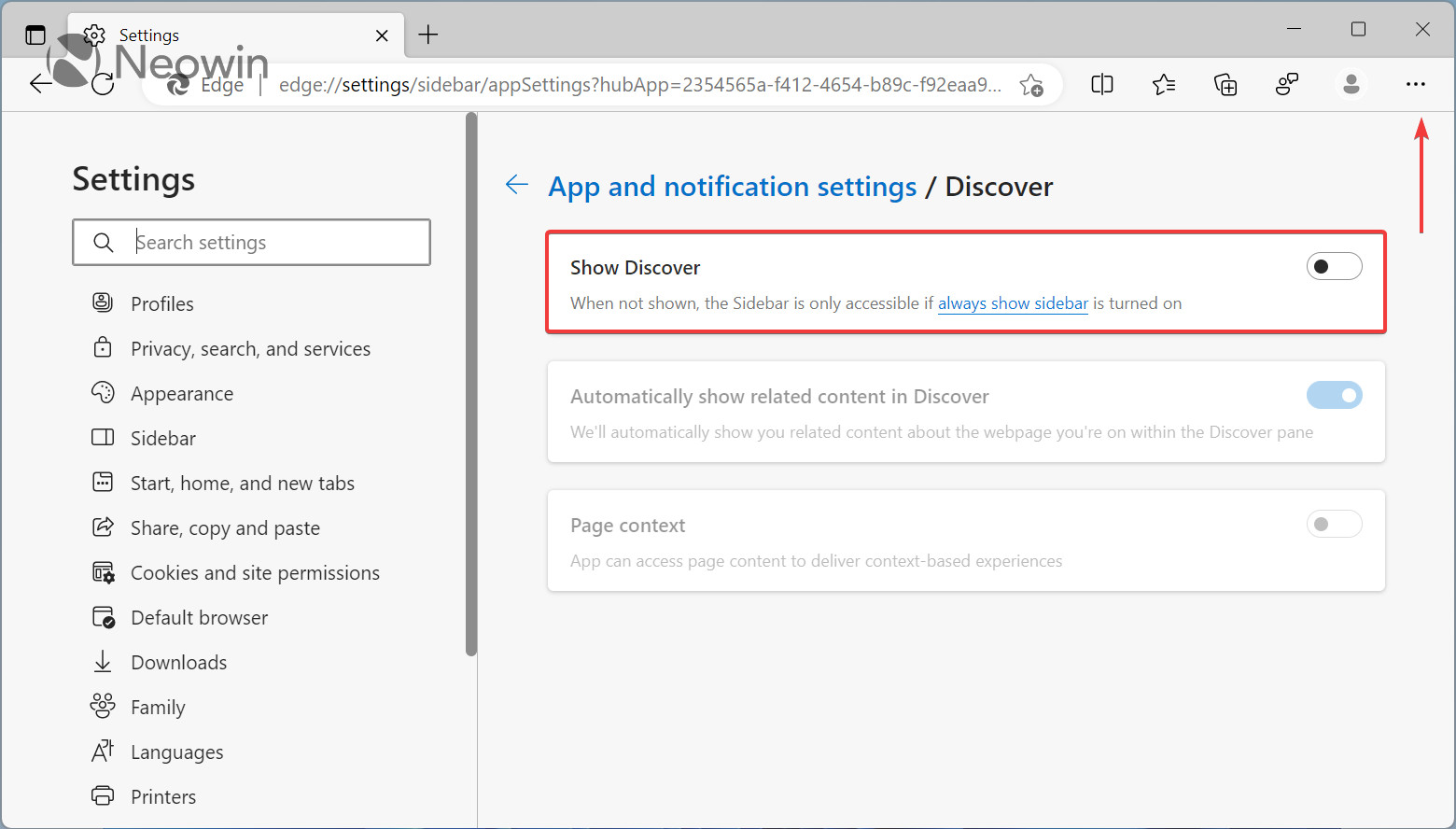1456x829 pixels.
Task: Click the Share, copy and paste icon
Action: (103, 527)
